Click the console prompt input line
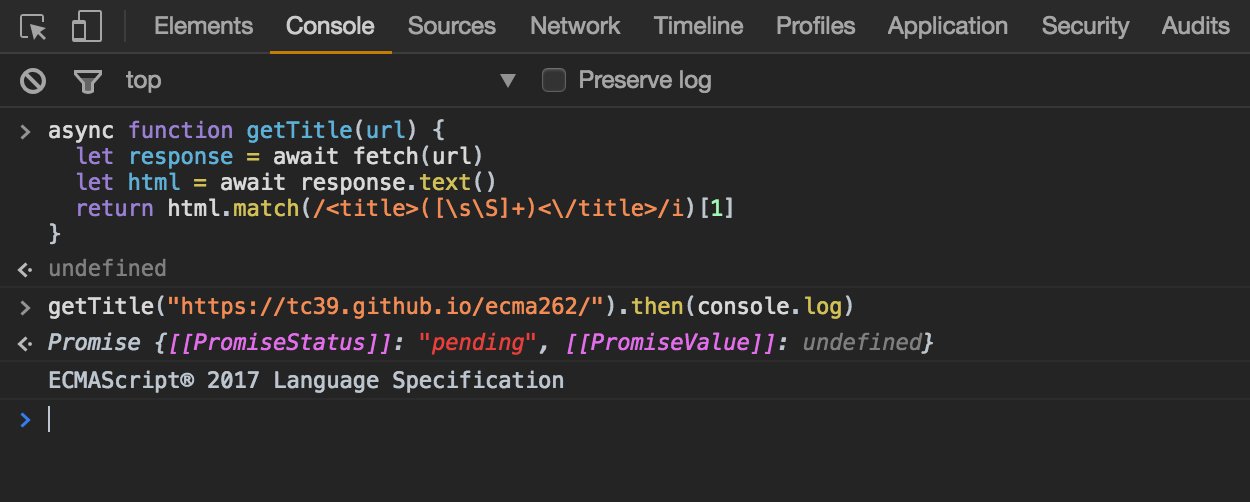Screen dimensions: 1250x502 pyautogui.click(x=640, y=420)
